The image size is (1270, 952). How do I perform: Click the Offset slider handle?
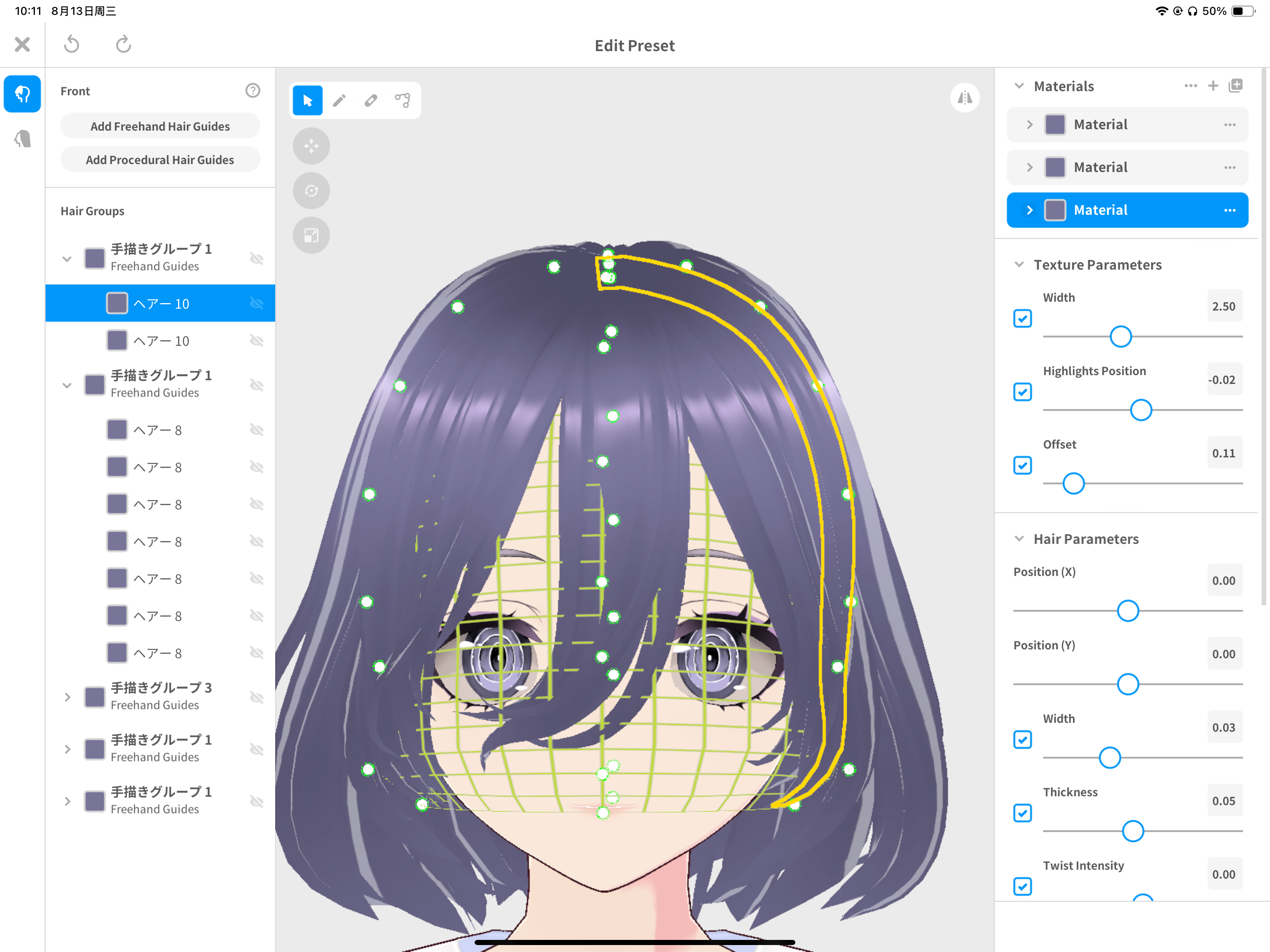1073,483
